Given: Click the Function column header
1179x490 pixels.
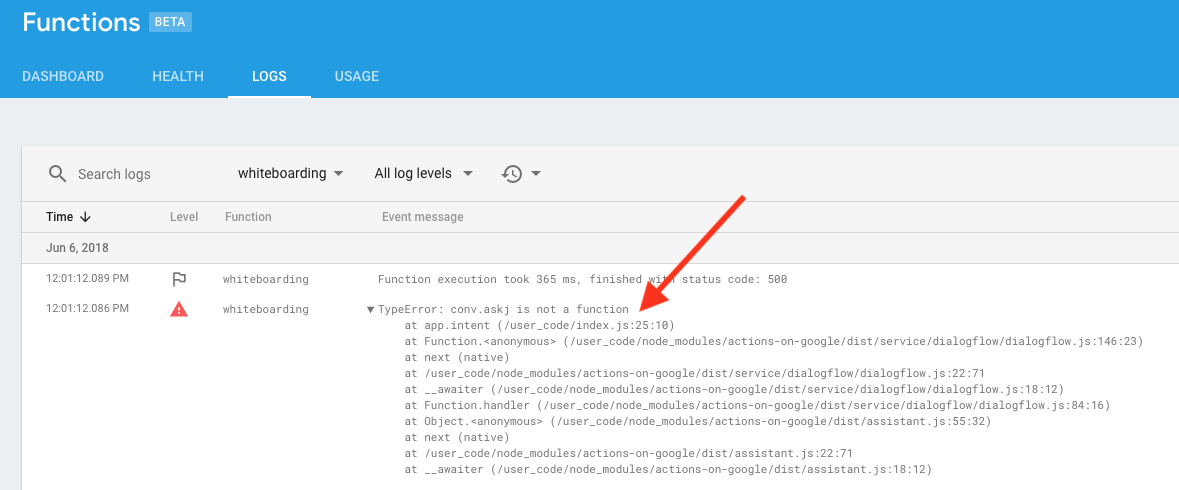Looking at the screenshot, I should [x=248, y=216].
